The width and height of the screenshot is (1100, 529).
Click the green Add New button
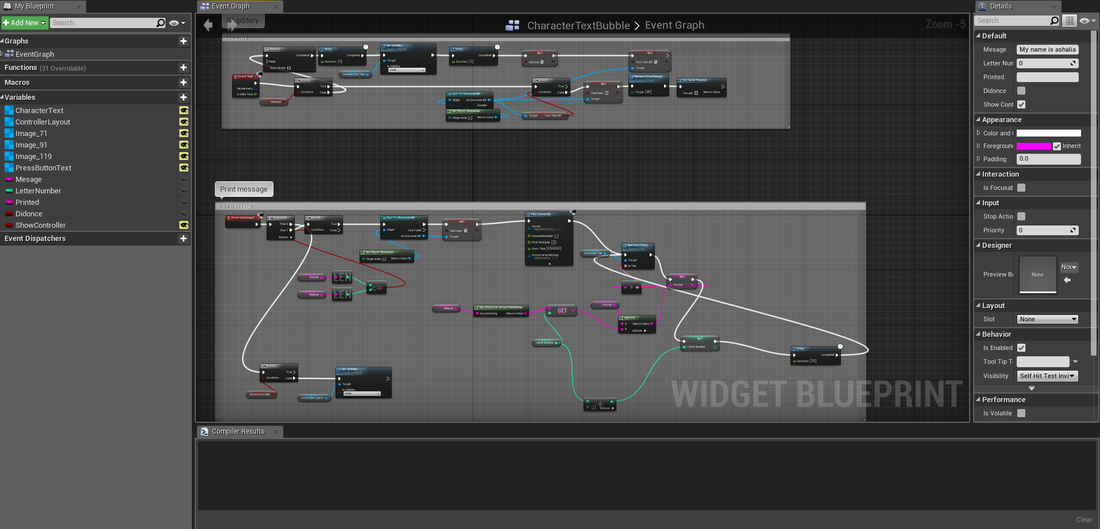tap(24, 22)
